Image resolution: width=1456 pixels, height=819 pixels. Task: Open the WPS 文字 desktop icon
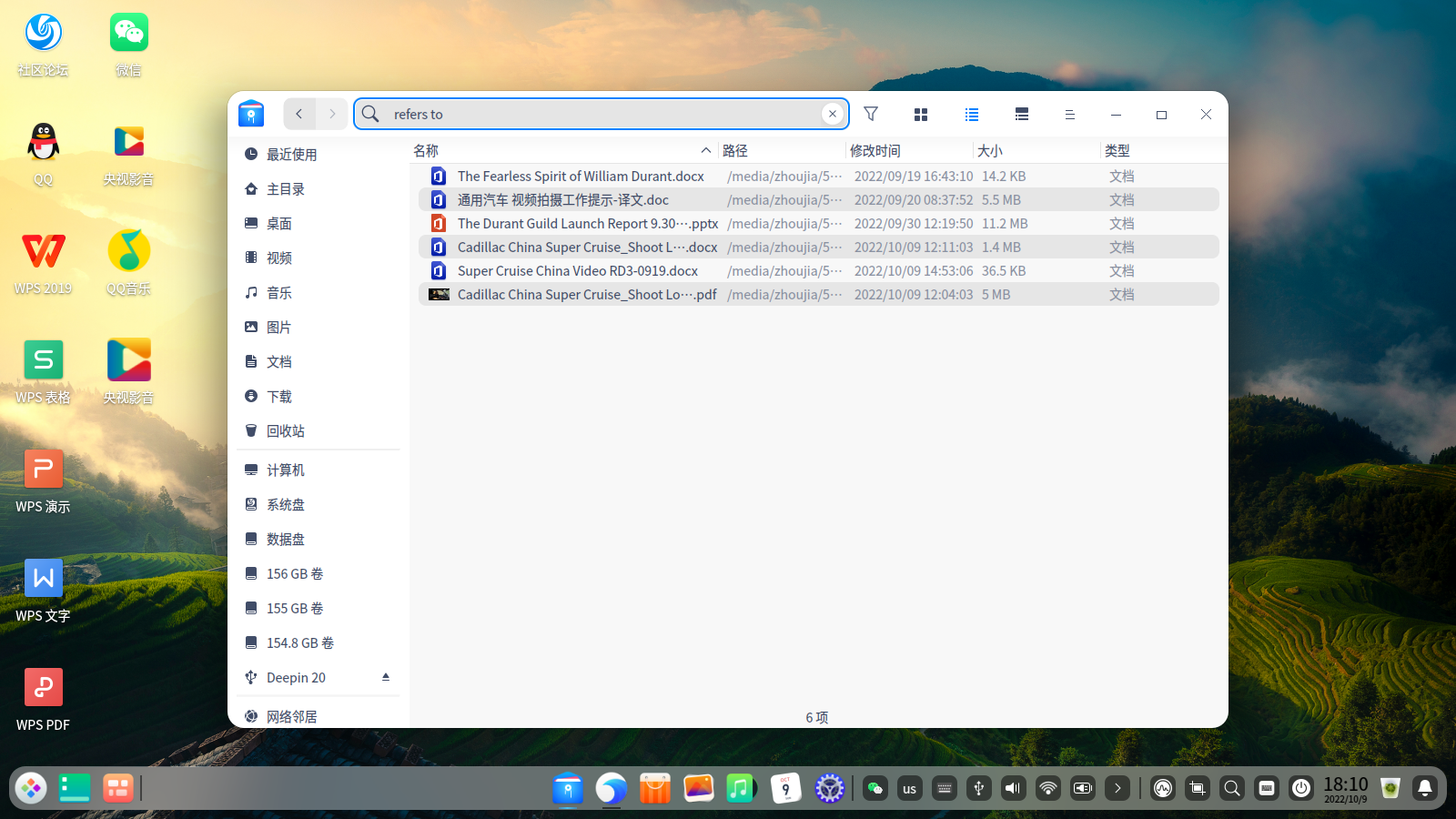coord(43,591)
